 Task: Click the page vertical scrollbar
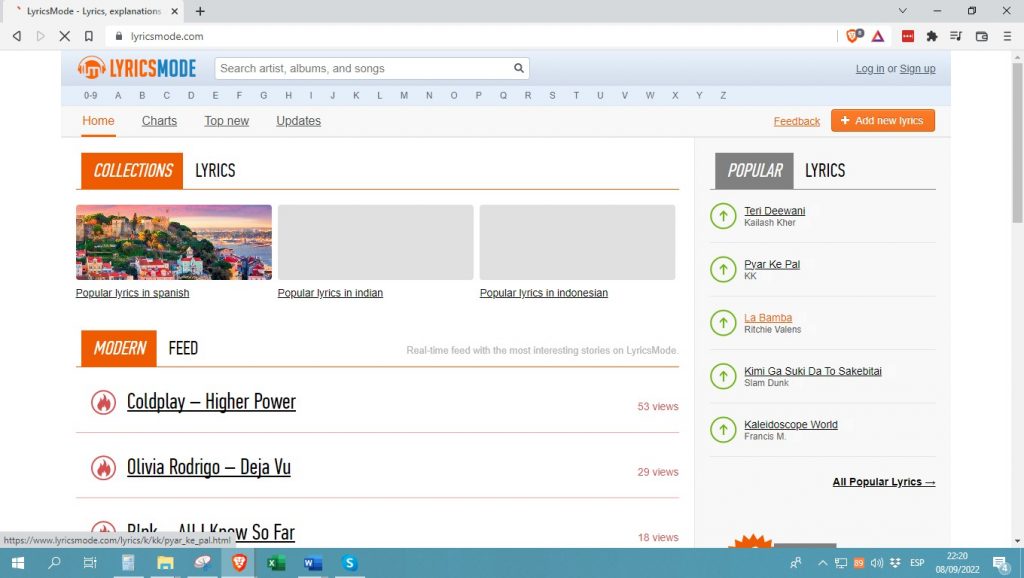(1017, 300)
